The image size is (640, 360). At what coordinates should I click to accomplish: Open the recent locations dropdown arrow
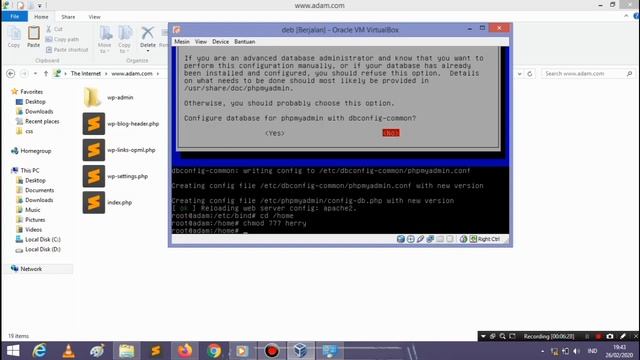coord(36,73)
